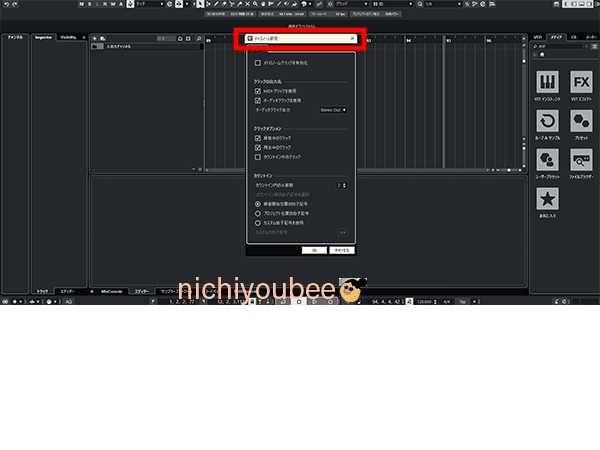Open the Loops & Samples tile
This screenshot has width=600, height=450.
click(x=547, y=121)
